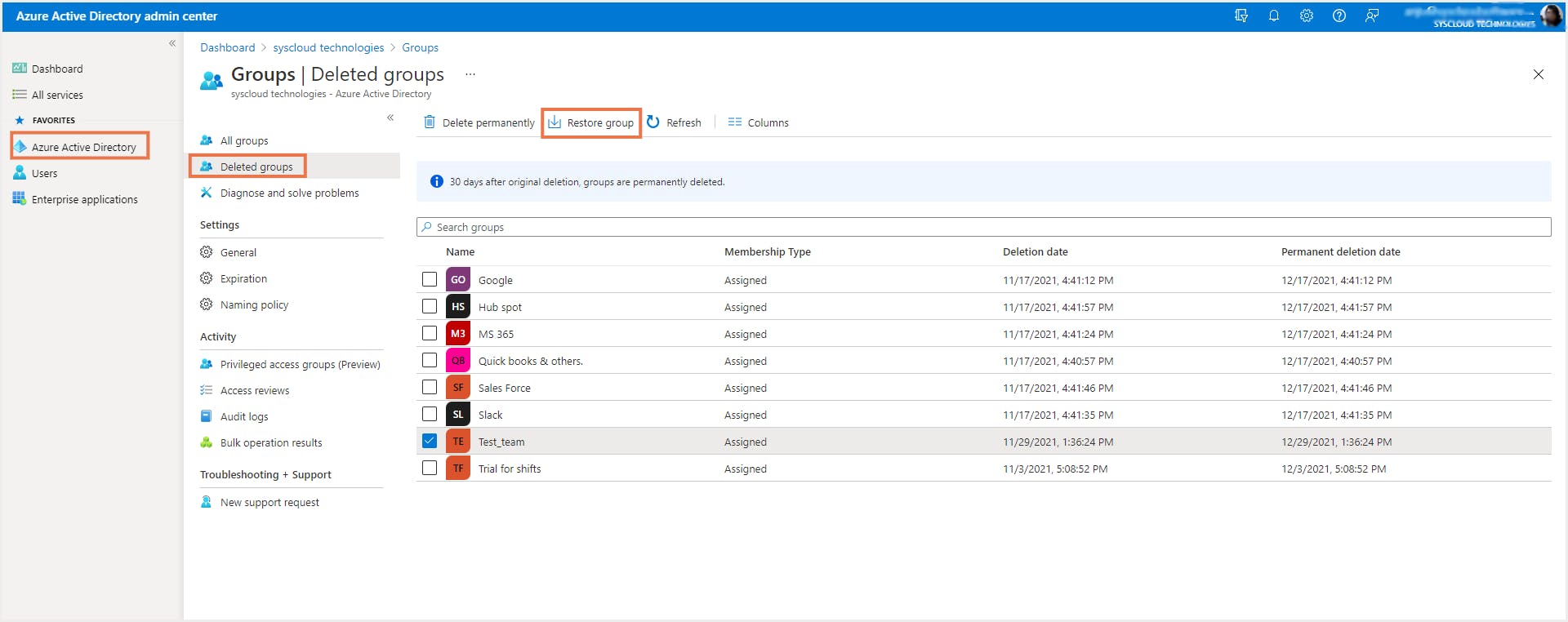Open Diagnose and solve problems
This screenshot has width=1568, height=622.
coord(290,193)
